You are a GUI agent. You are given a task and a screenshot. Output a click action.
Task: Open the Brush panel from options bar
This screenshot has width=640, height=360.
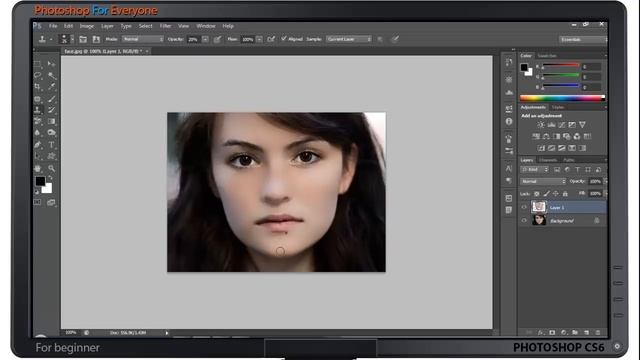[x=83, y=39]
